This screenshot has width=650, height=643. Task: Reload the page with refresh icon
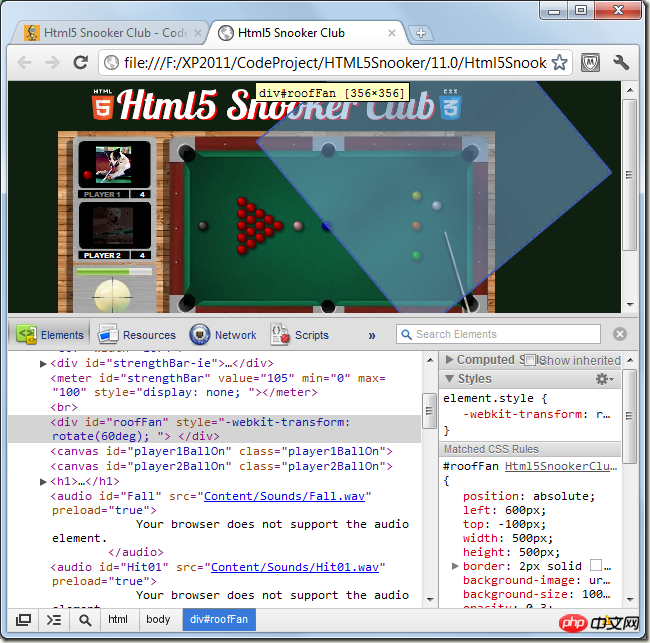coord(80,63)
